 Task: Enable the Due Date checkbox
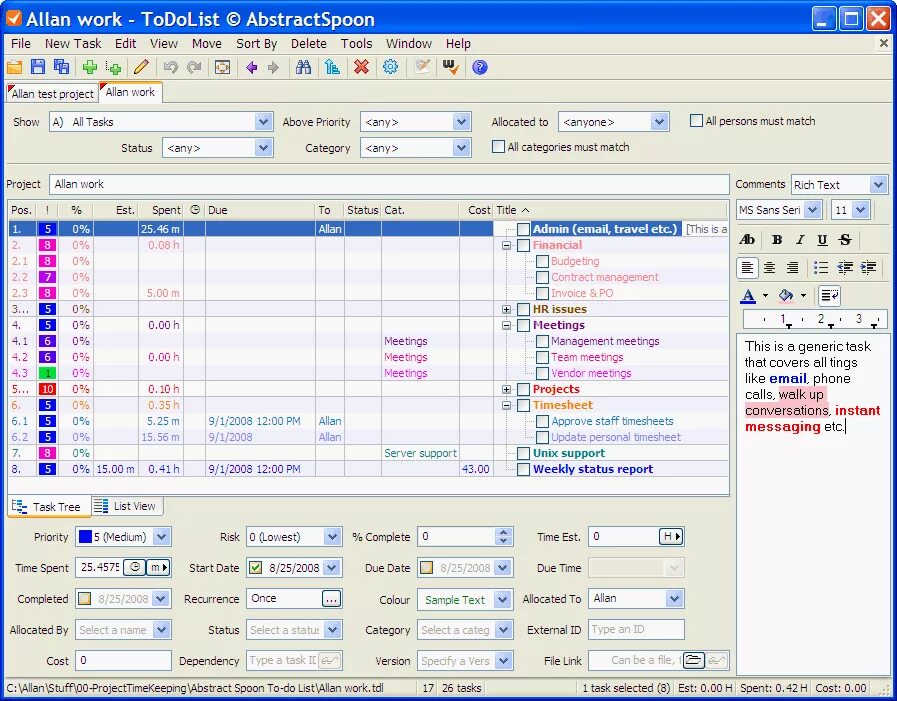pos(427,568)
